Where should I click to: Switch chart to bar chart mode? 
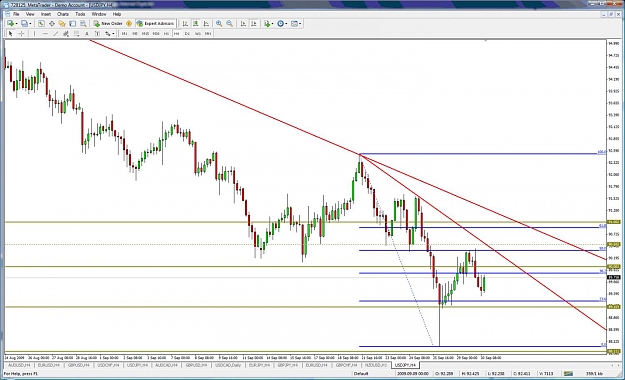tap(185, 24)
